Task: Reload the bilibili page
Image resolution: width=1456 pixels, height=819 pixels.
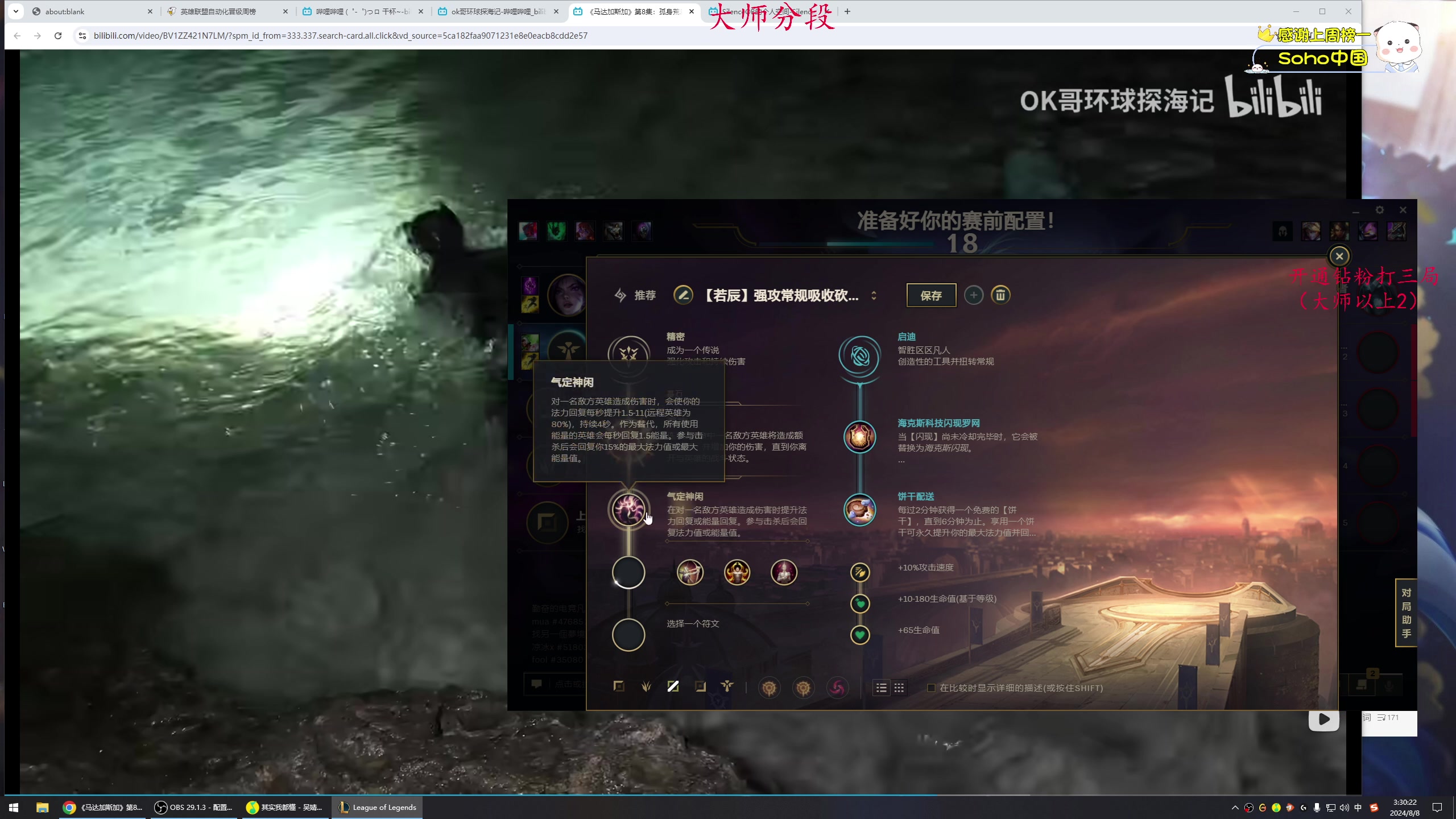Action: (58, 36)
